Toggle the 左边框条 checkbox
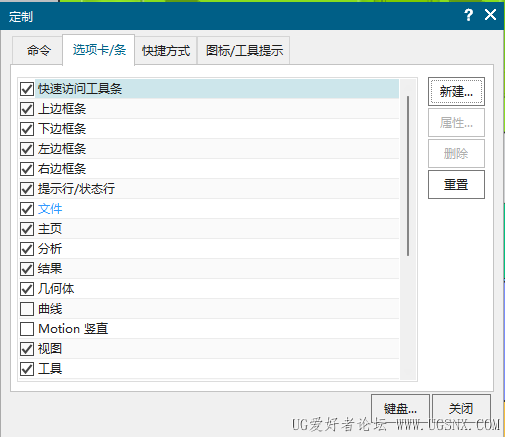505x437 pixels. [27, 149]
